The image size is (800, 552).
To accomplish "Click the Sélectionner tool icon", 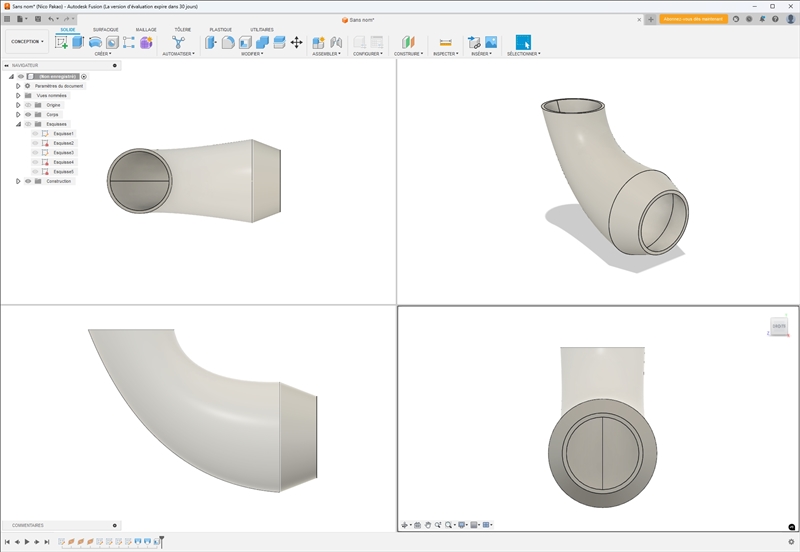I will click(523, 42).
